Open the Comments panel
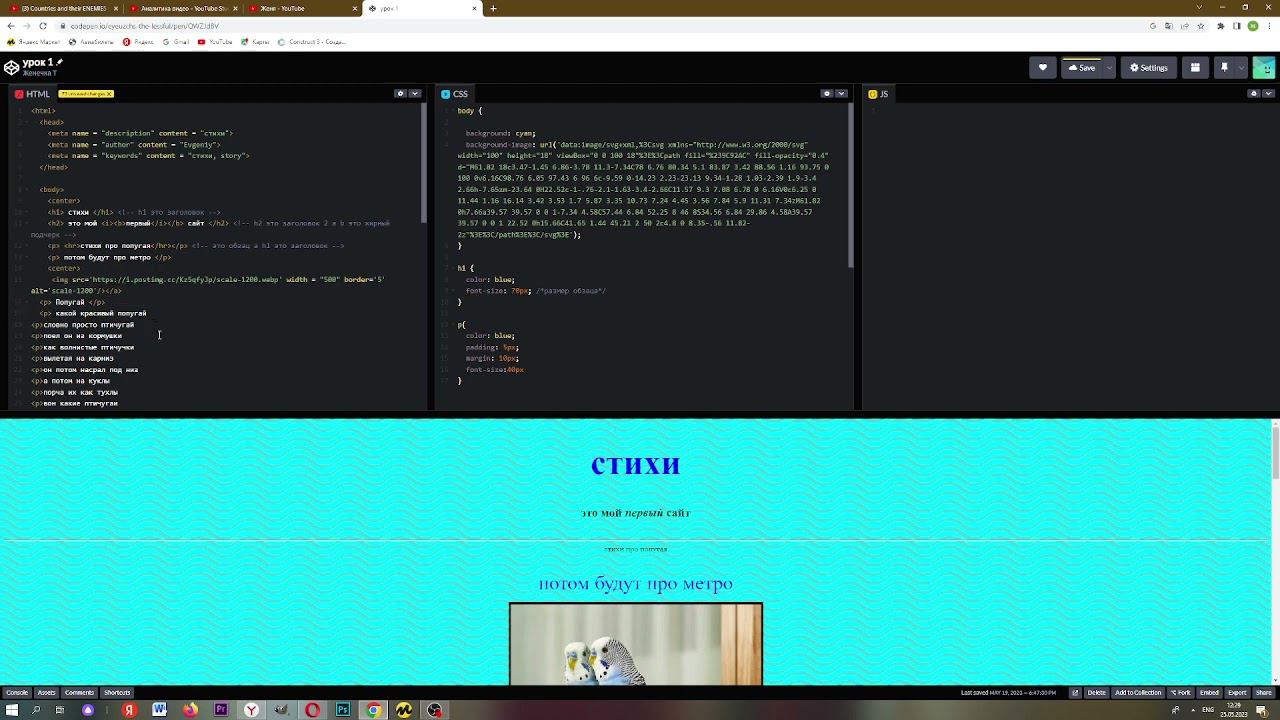The width and height of the screenshot is (1280, 720). pos(79,692)
